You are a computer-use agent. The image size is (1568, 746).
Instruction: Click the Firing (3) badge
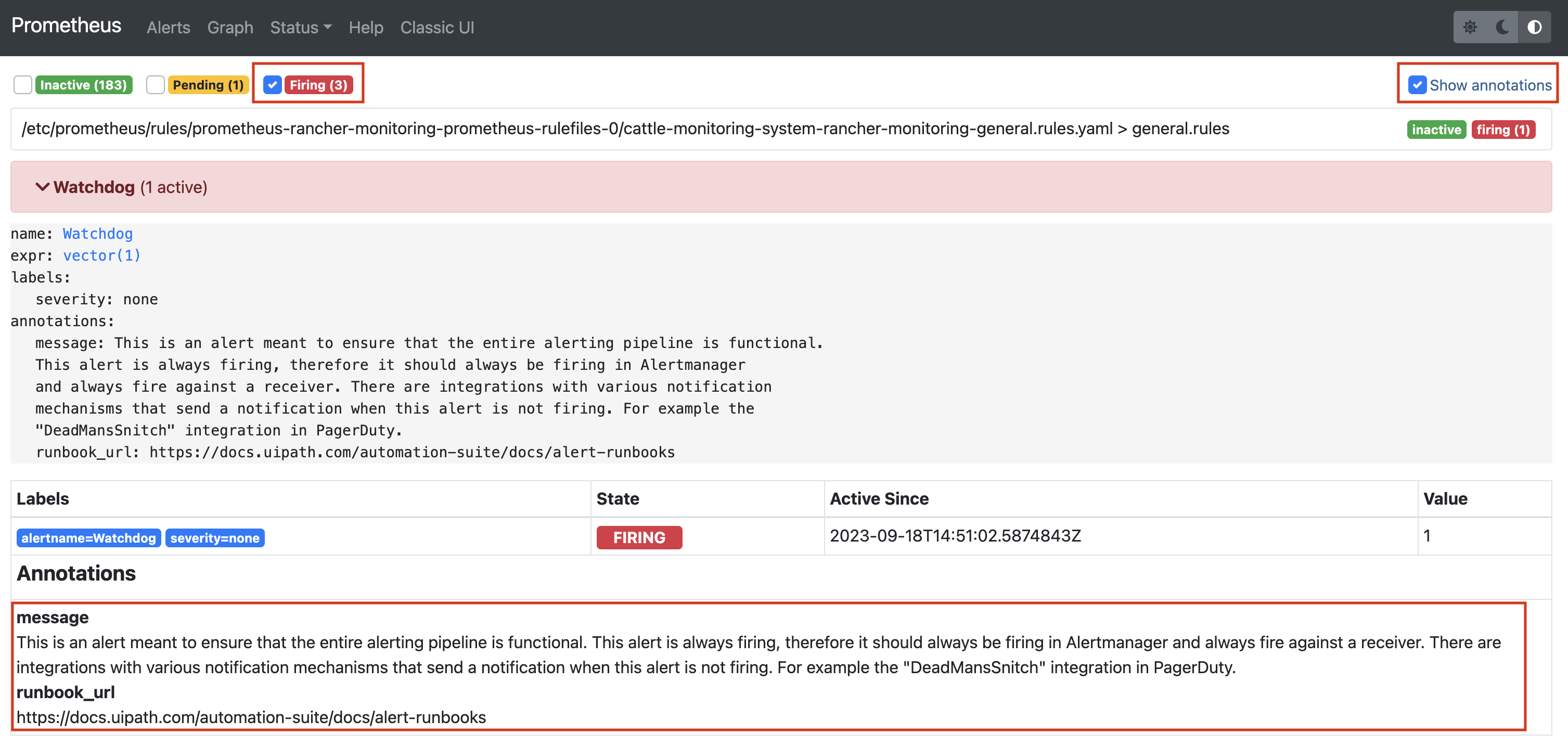318,85
